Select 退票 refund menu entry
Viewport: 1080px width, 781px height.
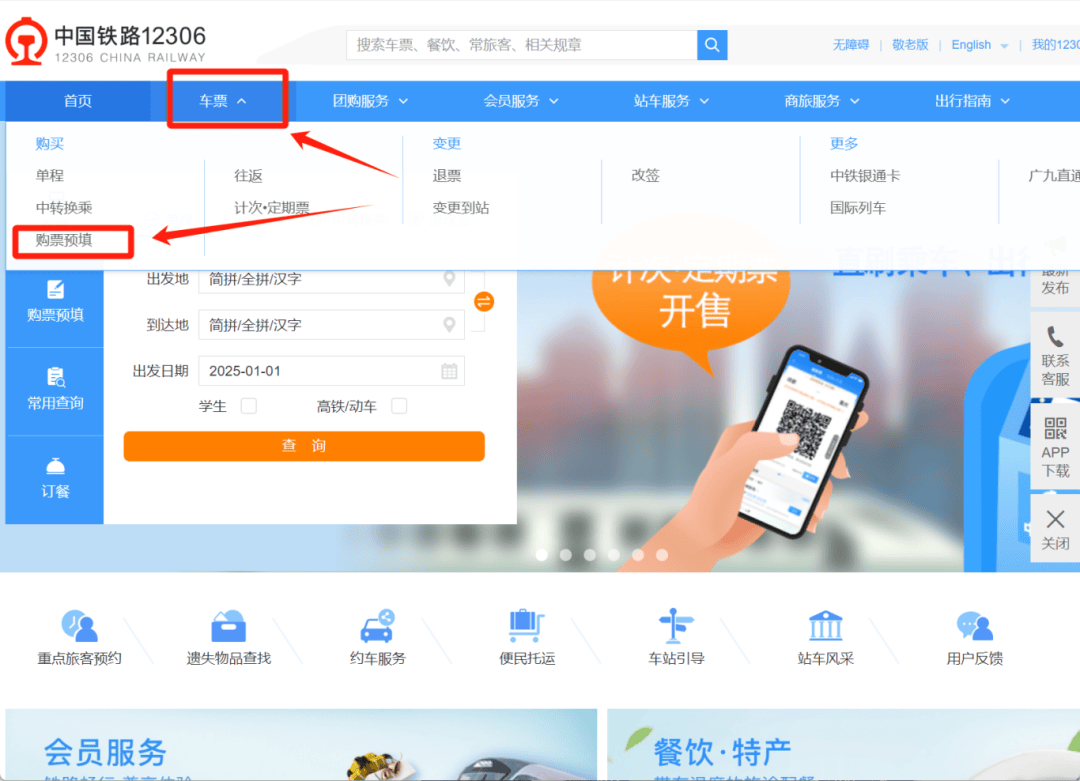point(447,176)
